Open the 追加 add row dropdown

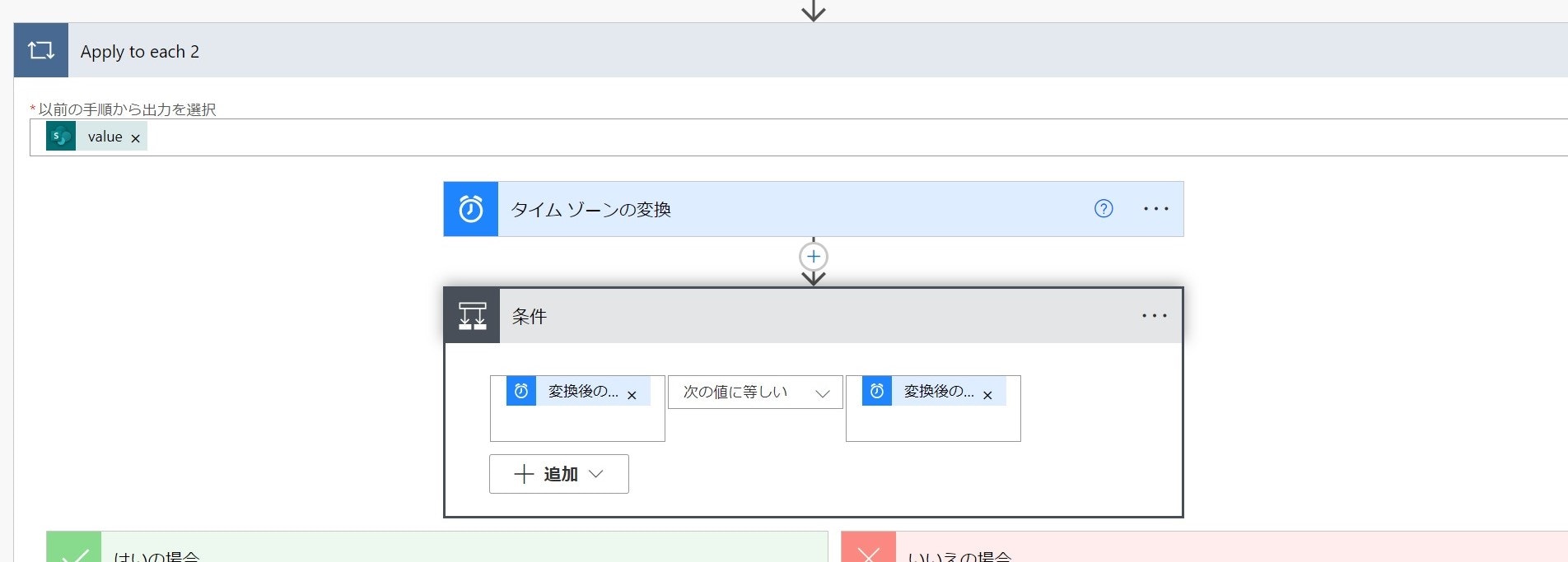point(559,474)
